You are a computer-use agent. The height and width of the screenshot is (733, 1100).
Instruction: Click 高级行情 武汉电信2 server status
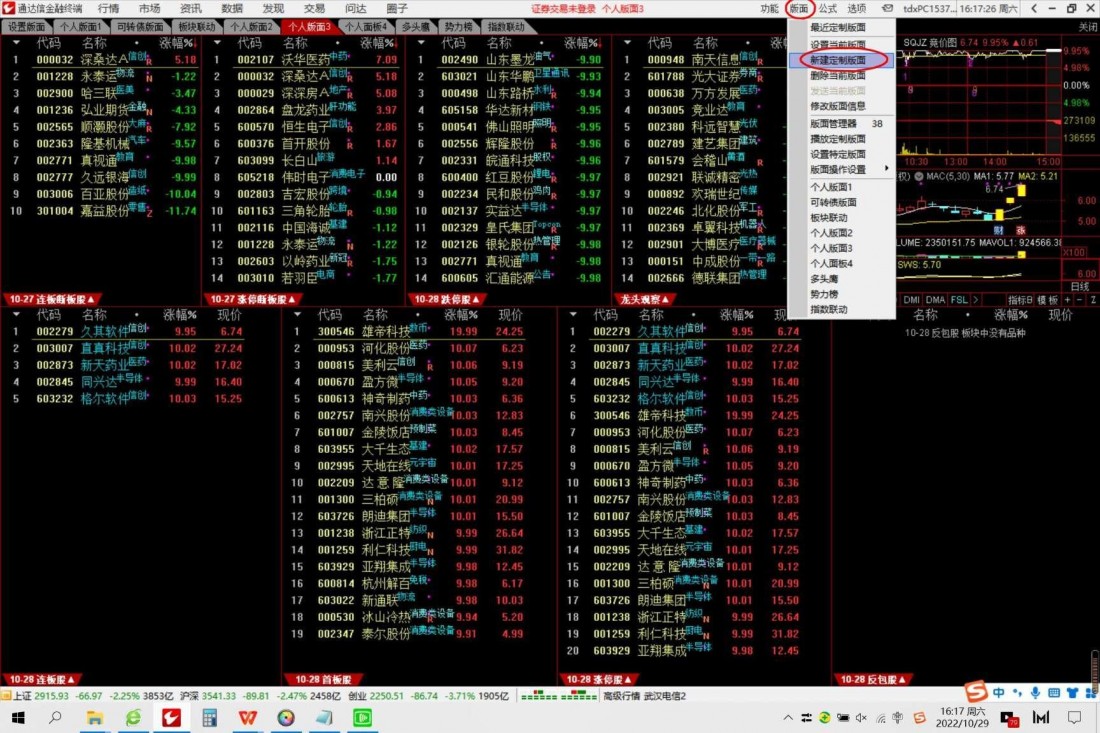pyautogui.click(x=645, y=696)
